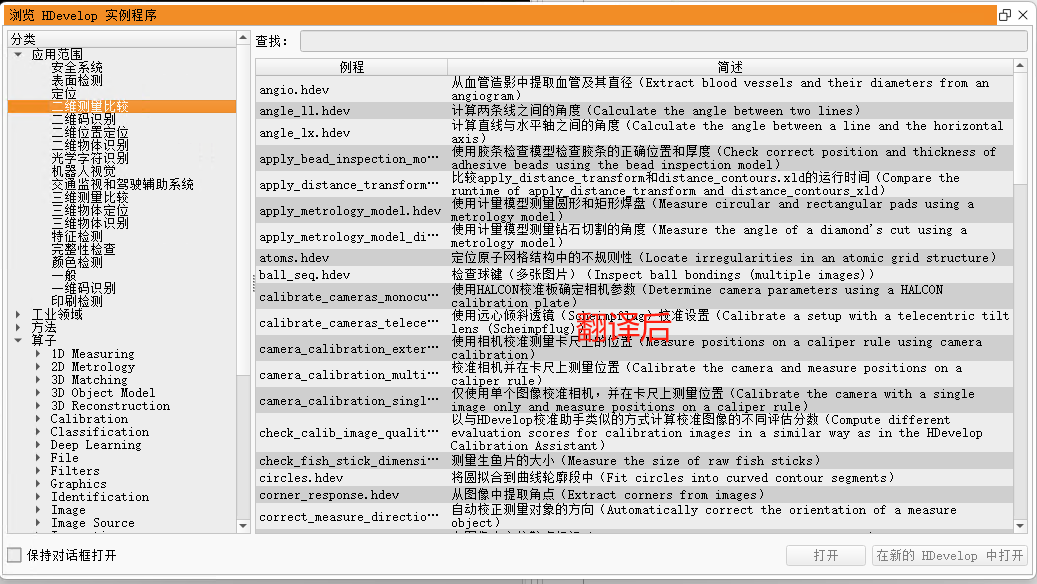Select 交通监视和驾驶辅助系统 category

click(122, 185)
